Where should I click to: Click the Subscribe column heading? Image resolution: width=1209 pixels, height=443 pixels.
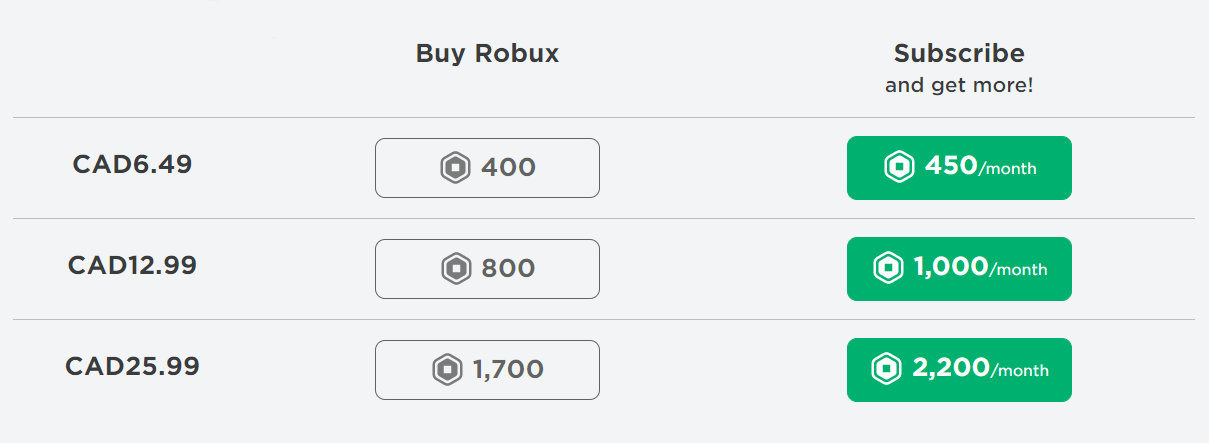(x=959, y=53)
